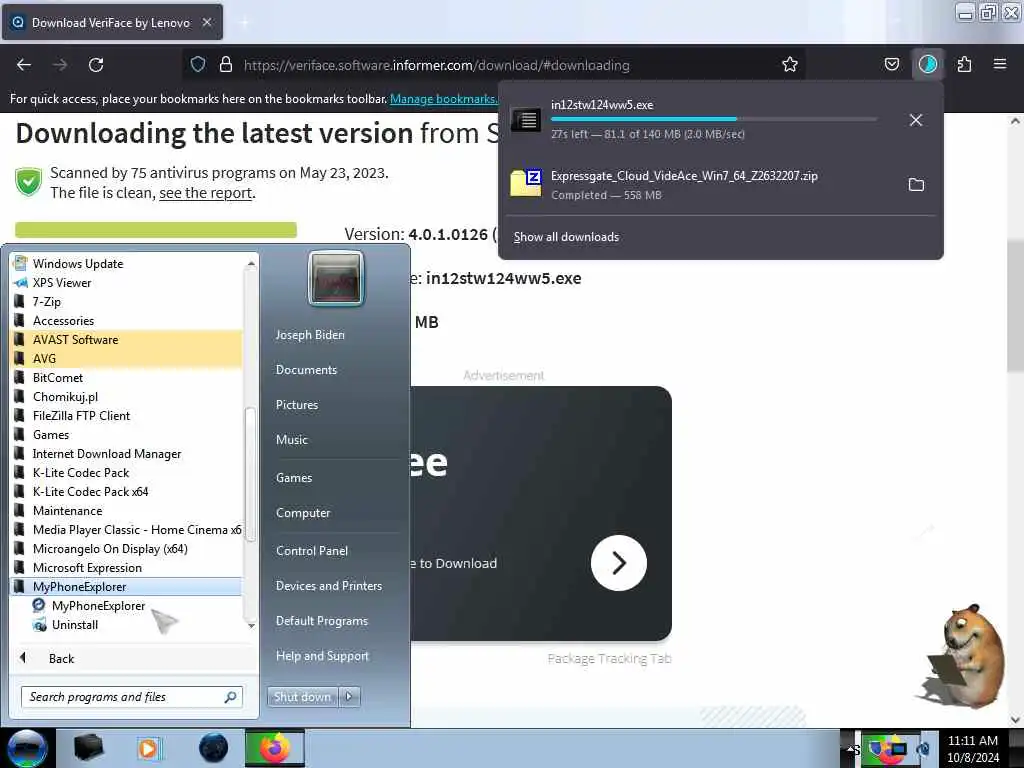The height and width of the screenshot is (768, 1024).
Task: Click the Shut down button
Action: 302,697
